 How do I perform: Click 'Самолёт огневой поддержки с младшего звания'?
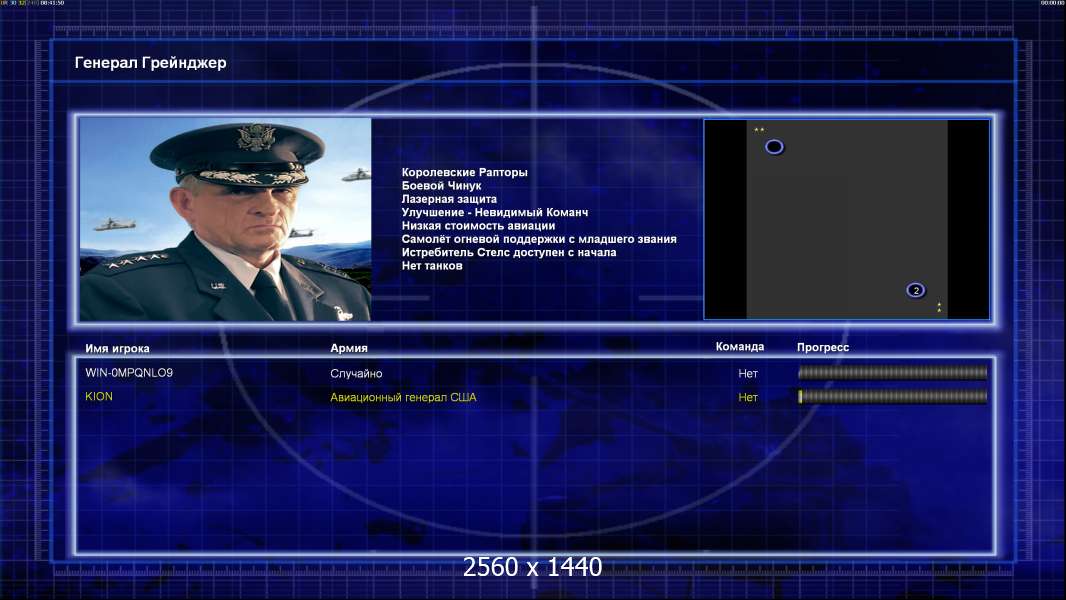point(538,239)
